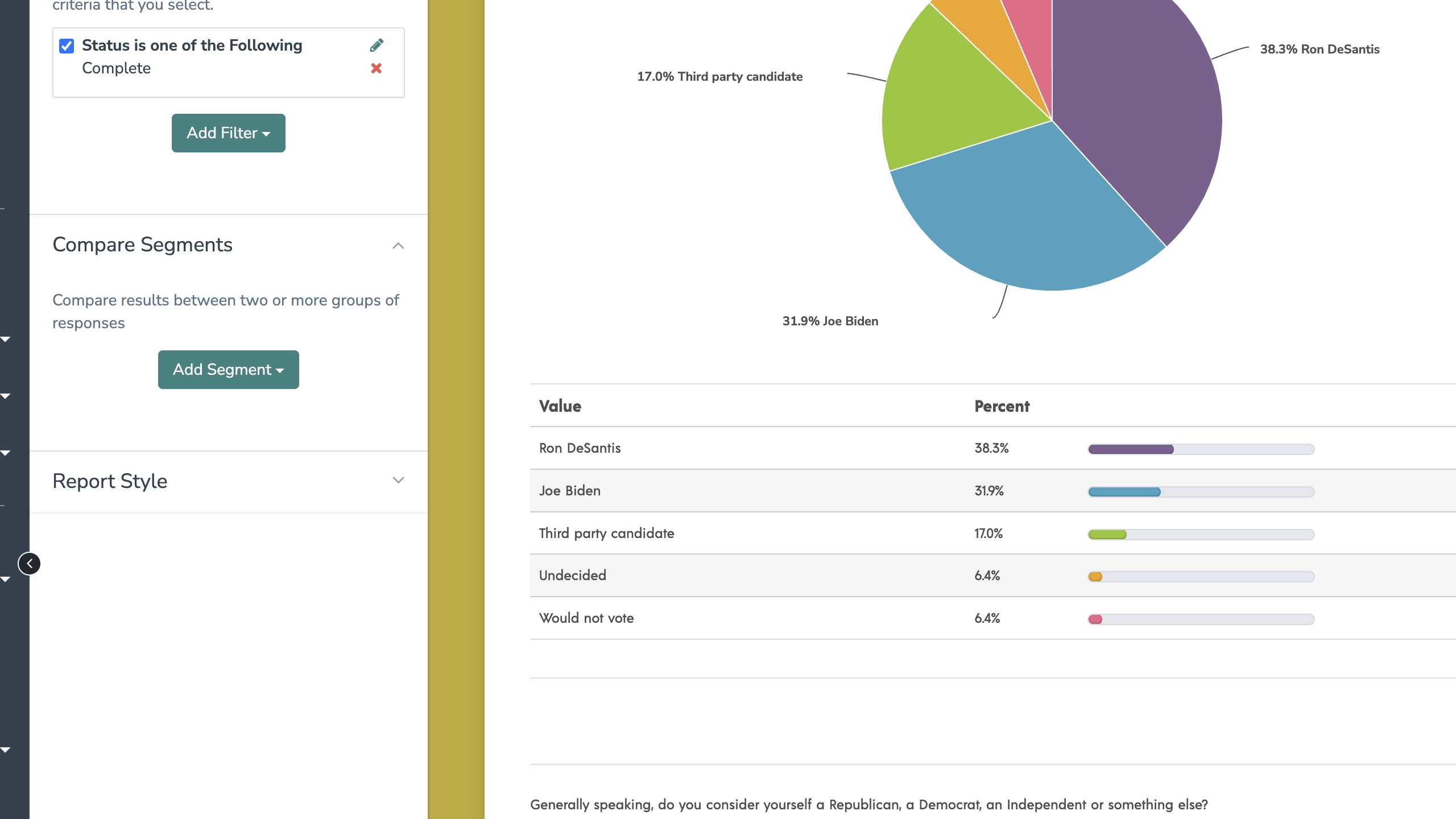Click the Value column header

pos(560,406)
